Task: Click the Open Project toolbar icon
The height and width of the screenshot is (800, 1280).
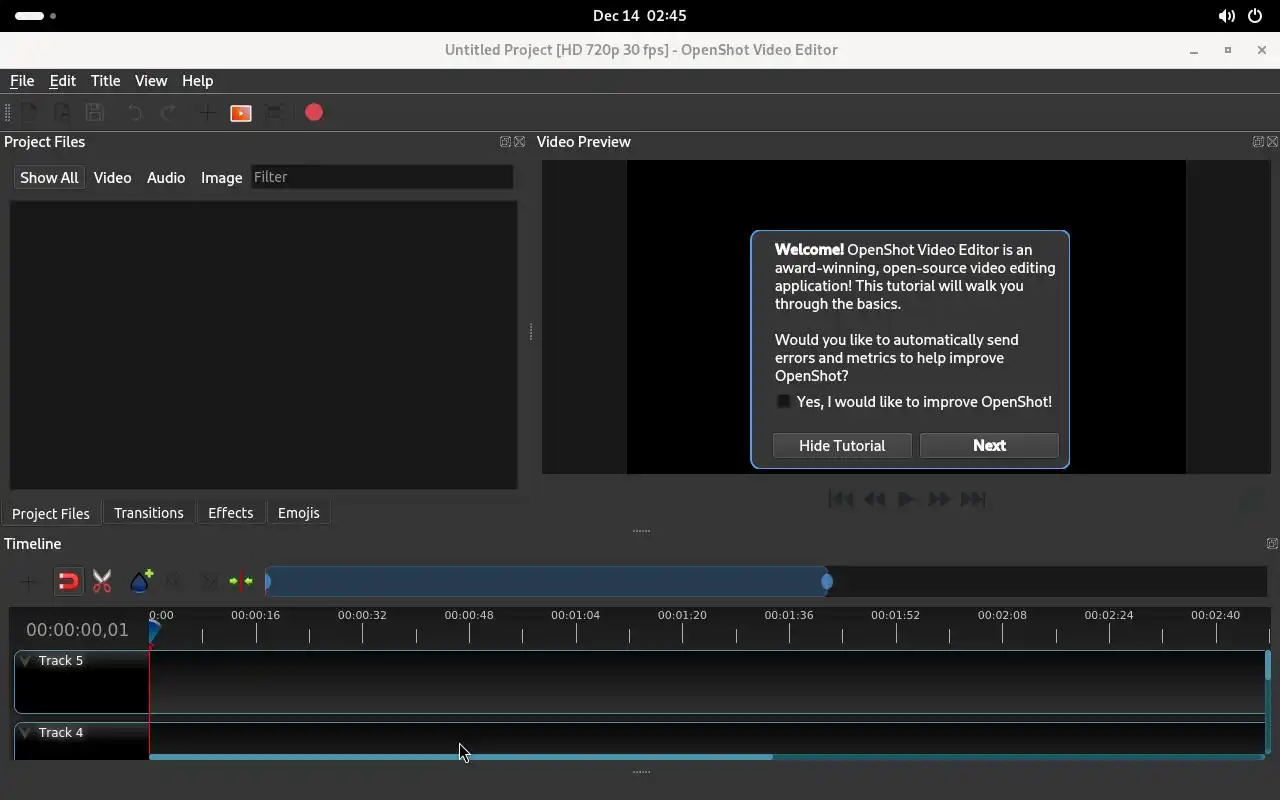Action: [x=62, y=113]
